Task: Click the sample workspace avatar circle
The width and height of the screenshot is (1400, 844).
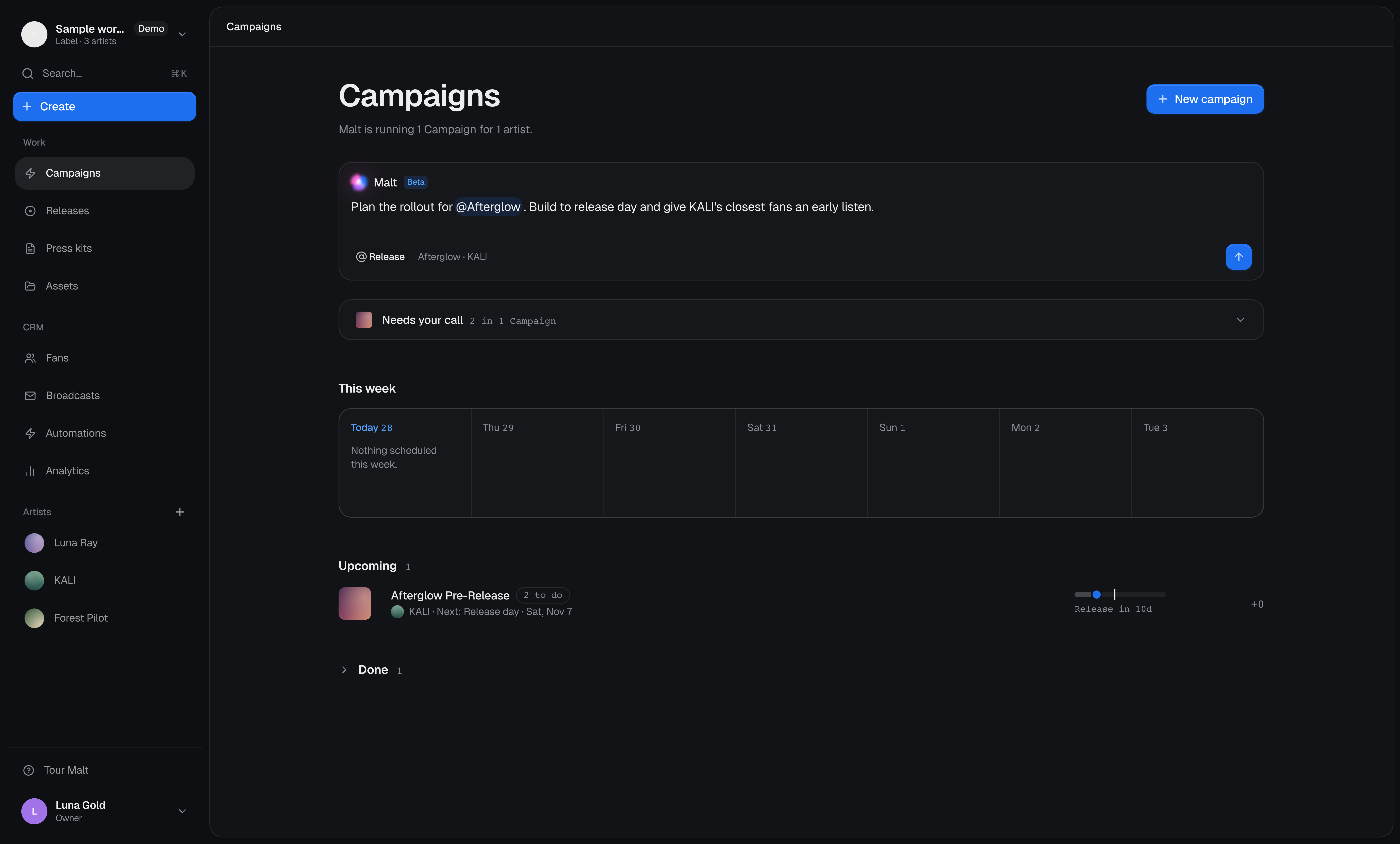Action: click(x=34, y=34)
